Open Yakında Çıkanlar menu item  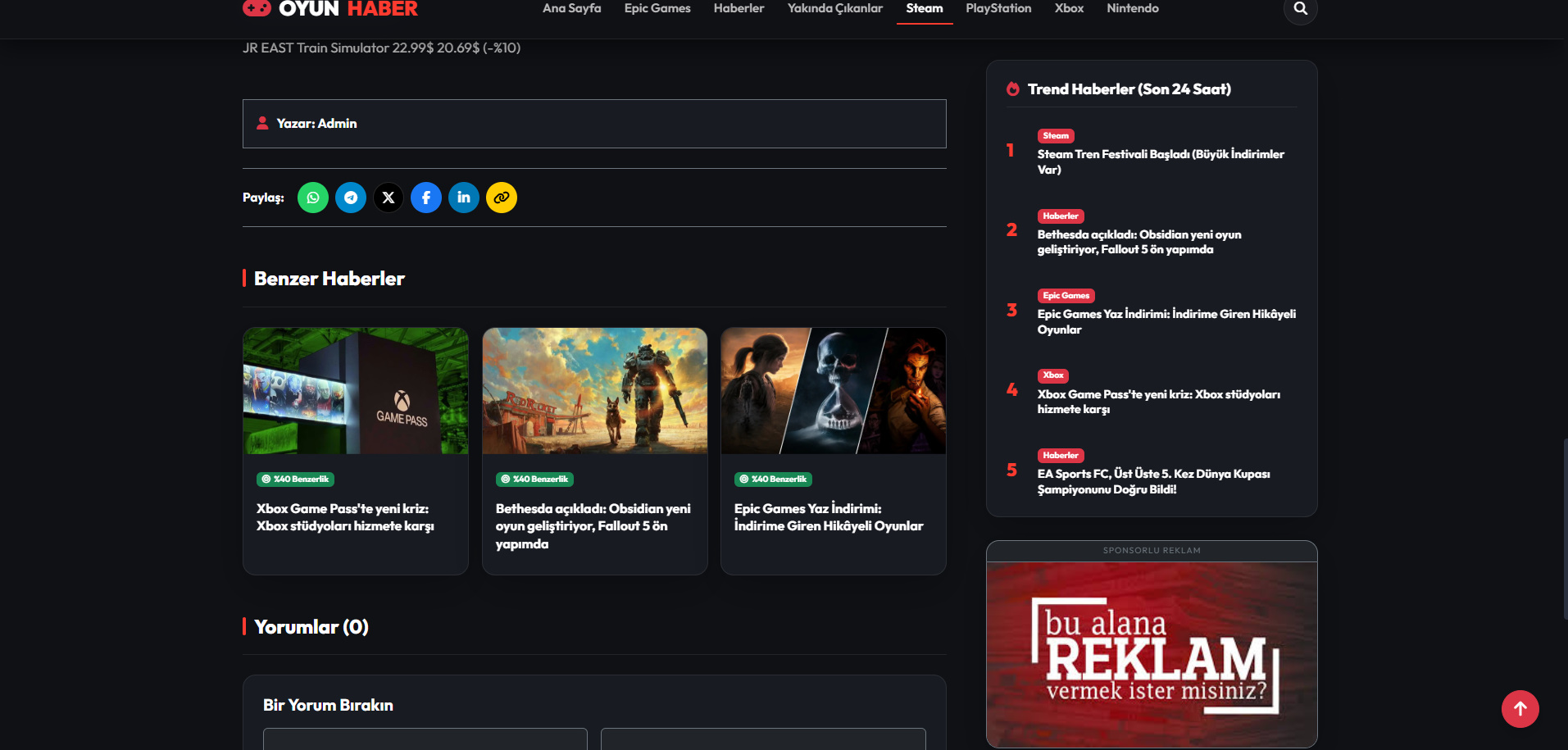pos(835,8)
